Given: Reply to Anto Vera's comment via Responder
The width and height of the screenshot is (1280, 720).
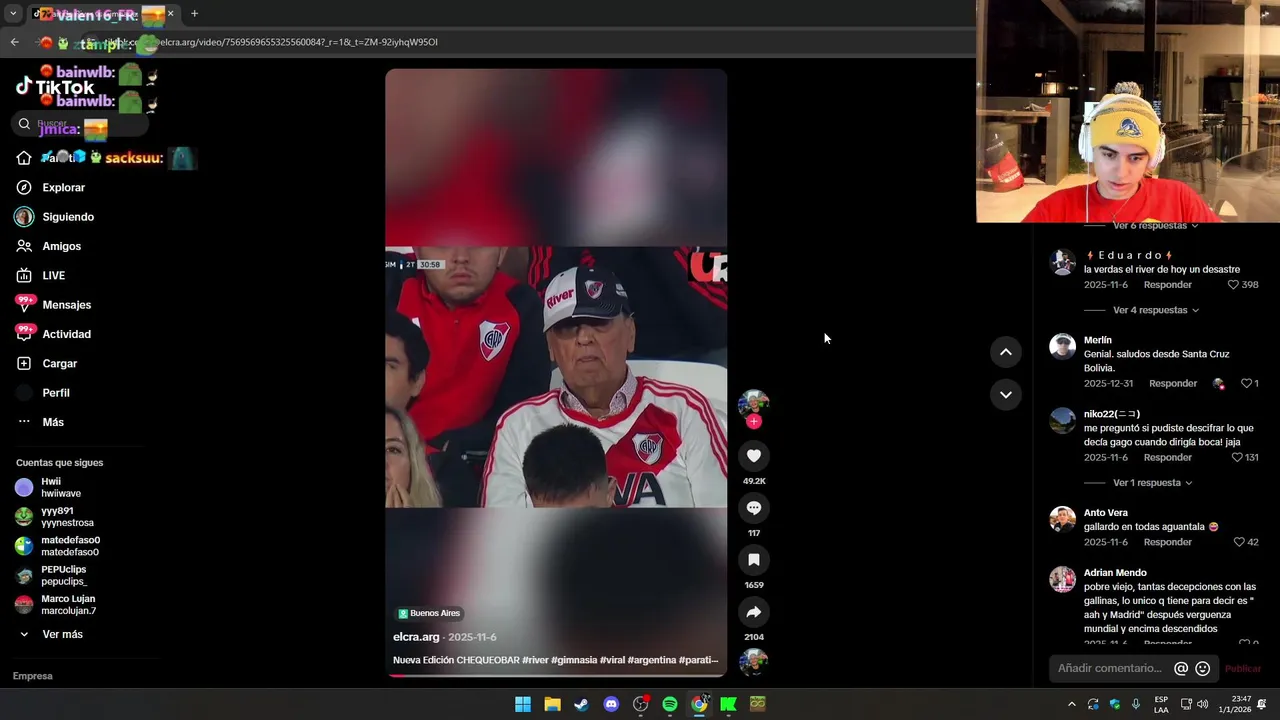Looking at the screenshot, I should [x=1167, y=542].
